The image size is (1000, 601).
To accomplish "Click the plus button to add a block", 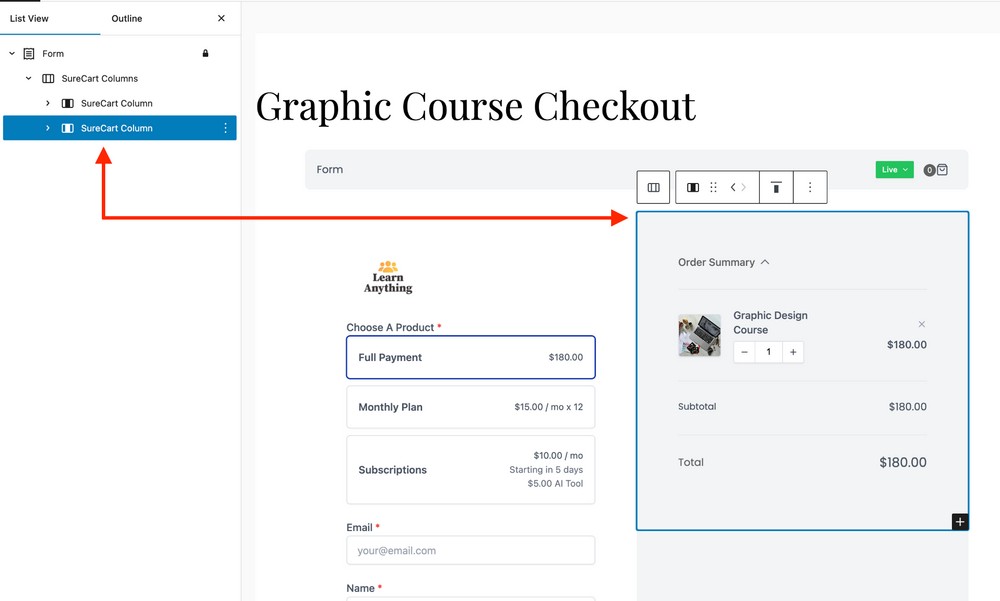I will [960, 521].
